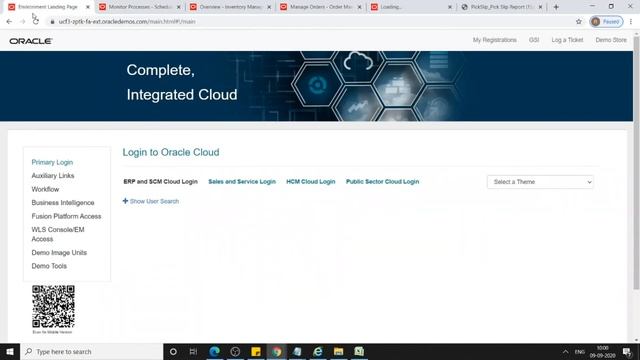640x360 pixels.
Task: Reload the page with the refresh icon
Action: [x=36, y=22]
